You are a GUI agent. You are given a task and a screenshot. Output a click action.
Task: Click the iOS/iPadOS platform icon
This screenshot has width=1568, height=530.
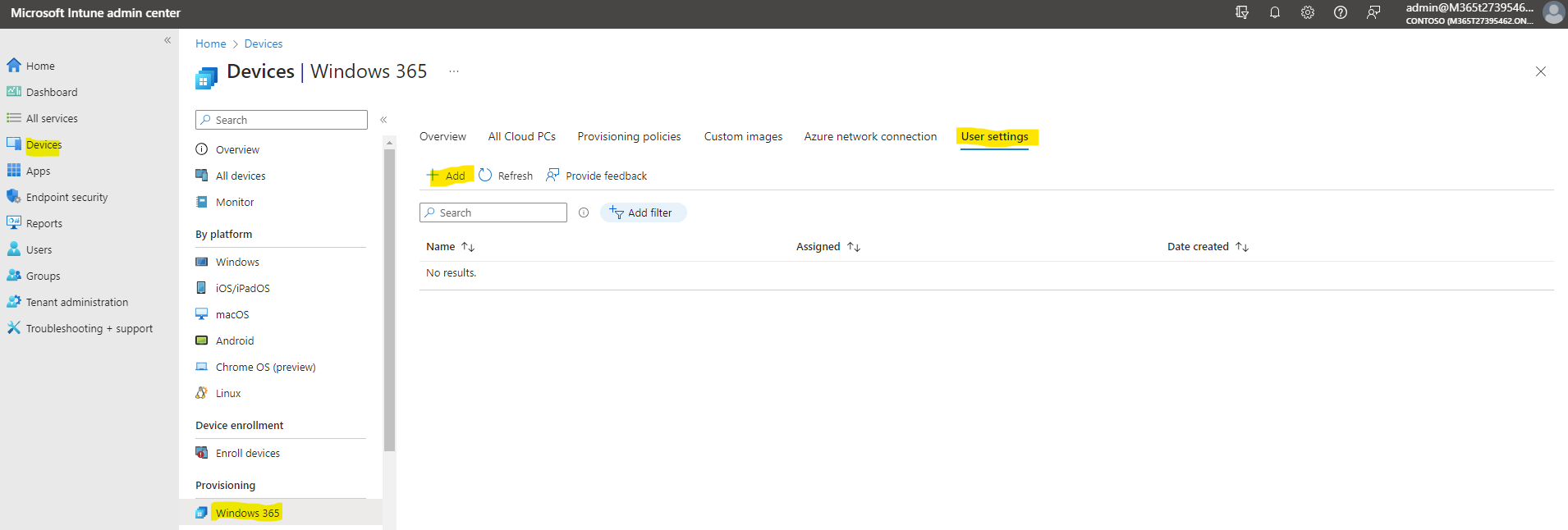pyautogui.click(x=202, y=288)
